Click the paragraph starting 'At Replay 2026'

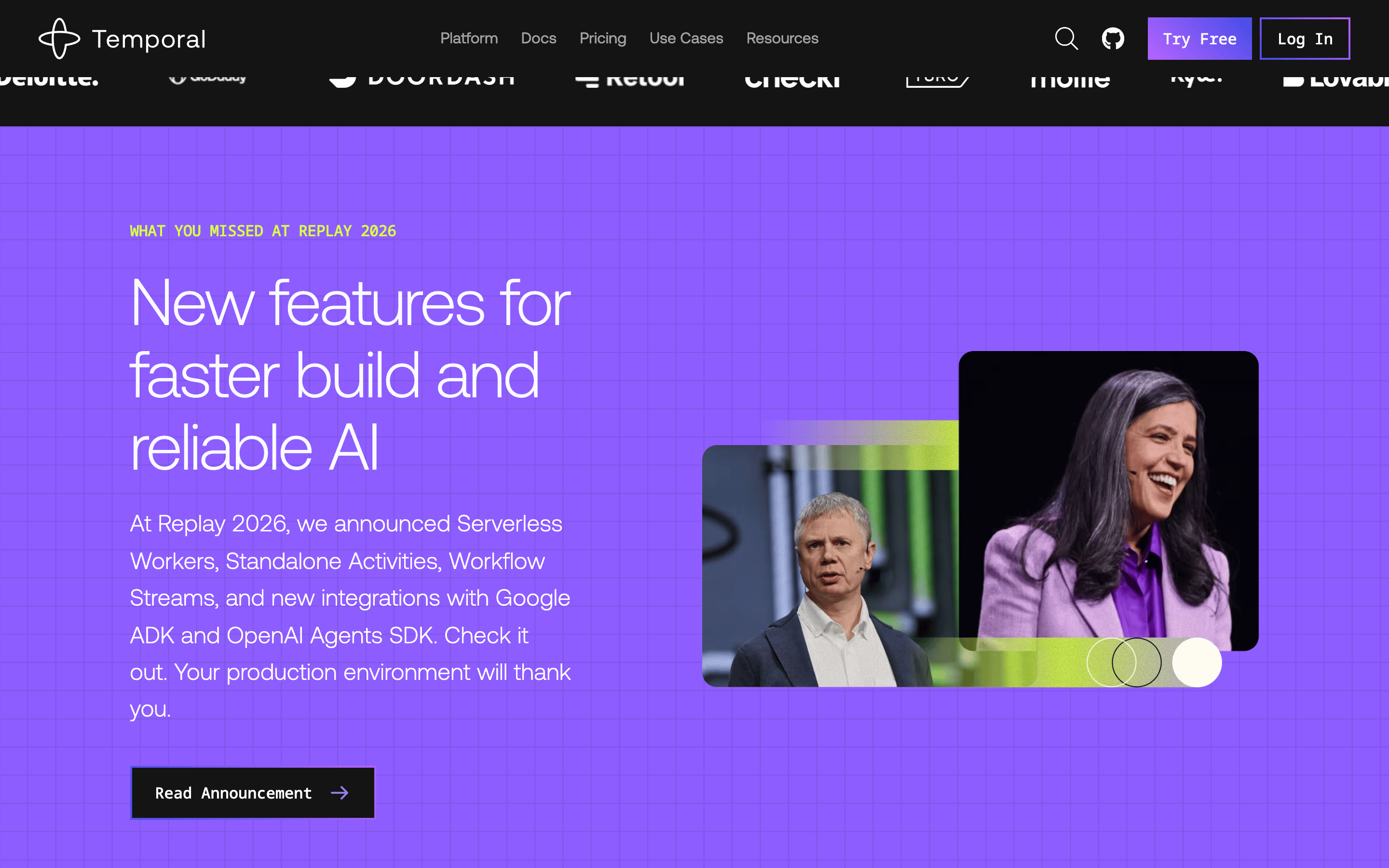(350, 616)
